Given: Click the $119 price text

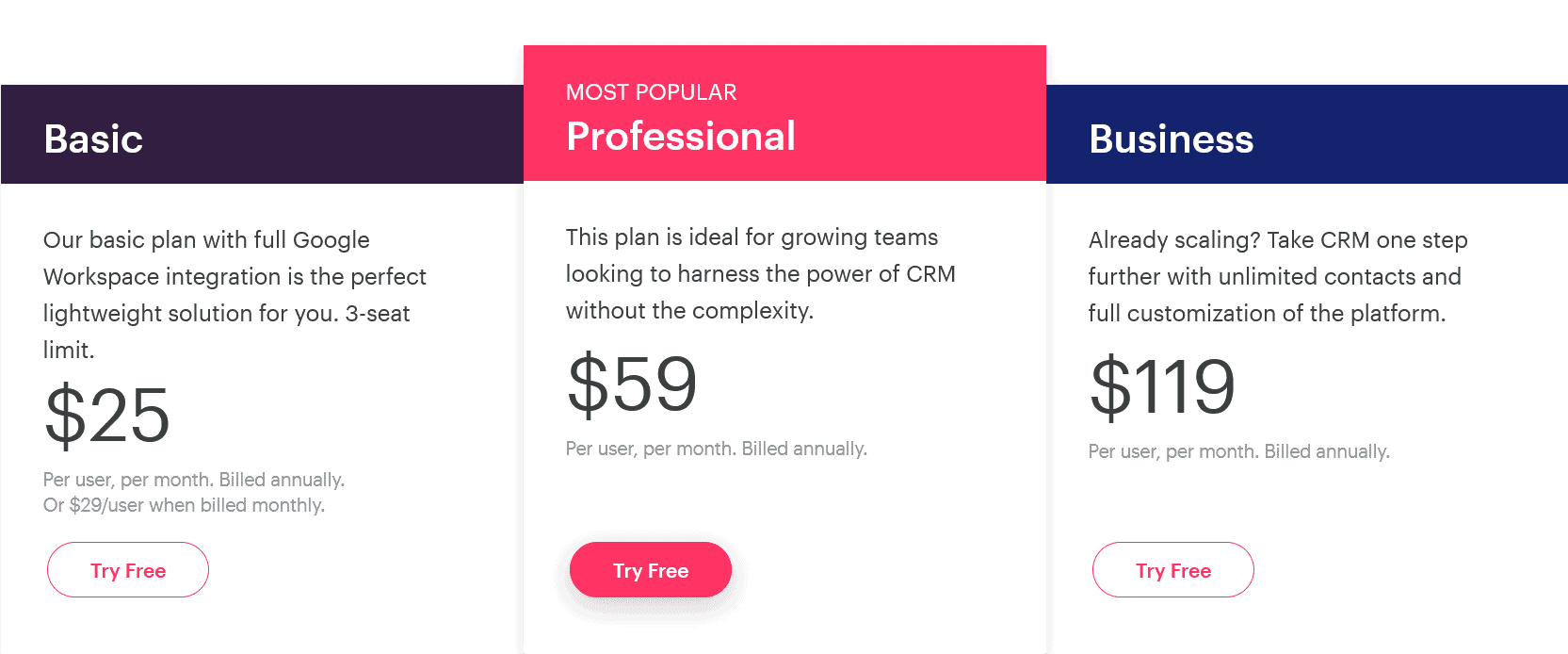Looking at the screenshot, I should coord(1164,384).
